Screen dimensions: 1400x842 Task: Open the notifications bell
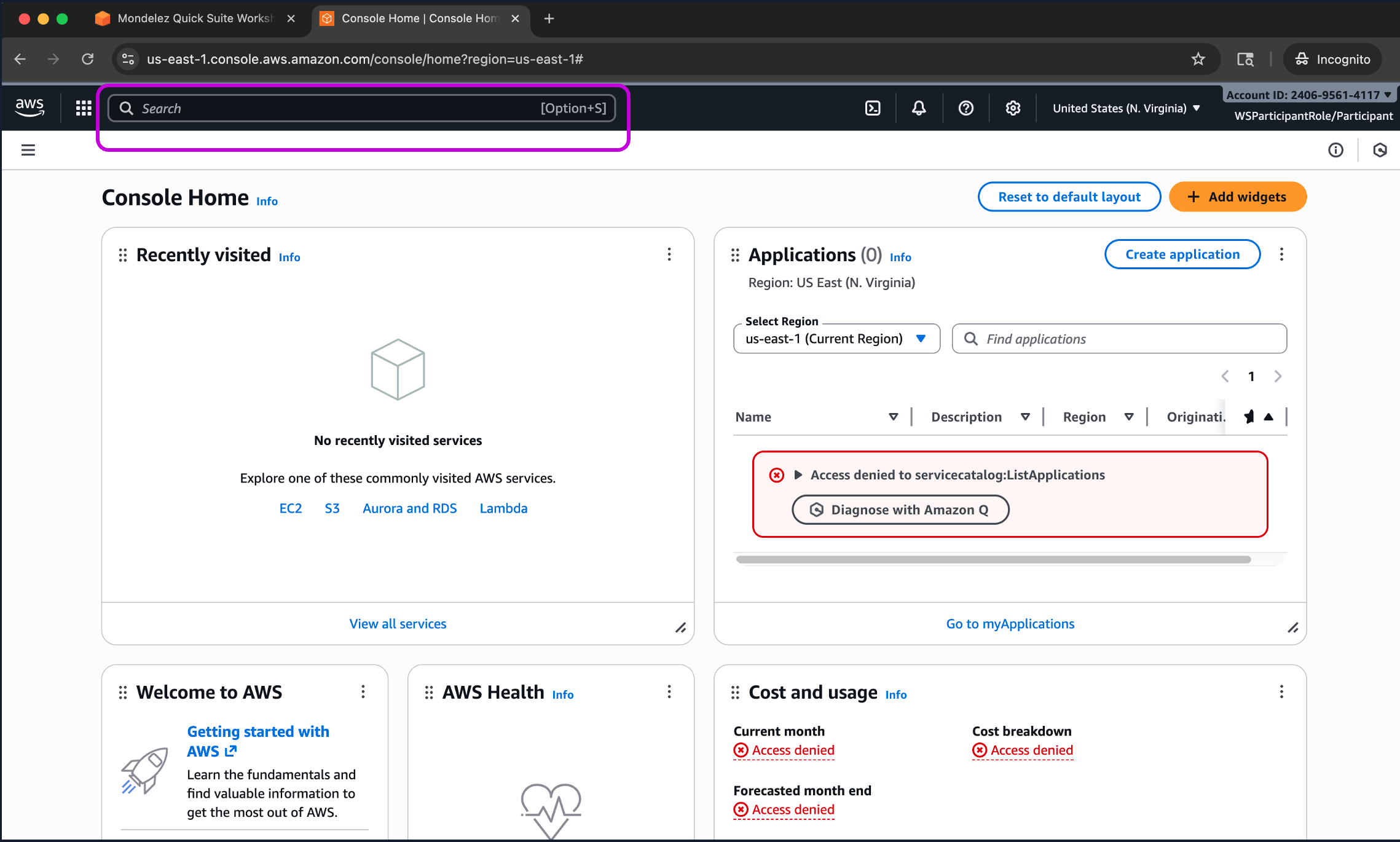[919, 108]
